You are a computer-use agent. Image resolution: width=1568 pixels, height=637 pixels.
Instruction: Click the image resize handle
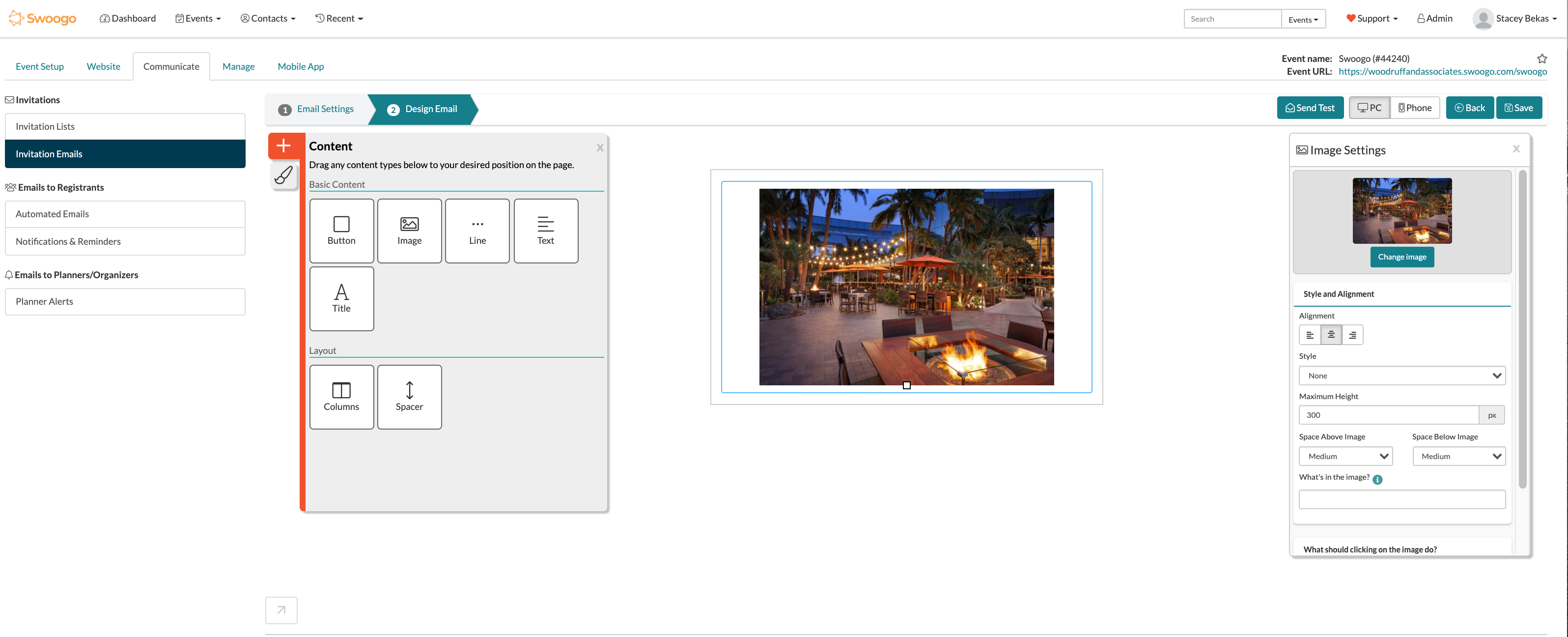click(906, 385)
